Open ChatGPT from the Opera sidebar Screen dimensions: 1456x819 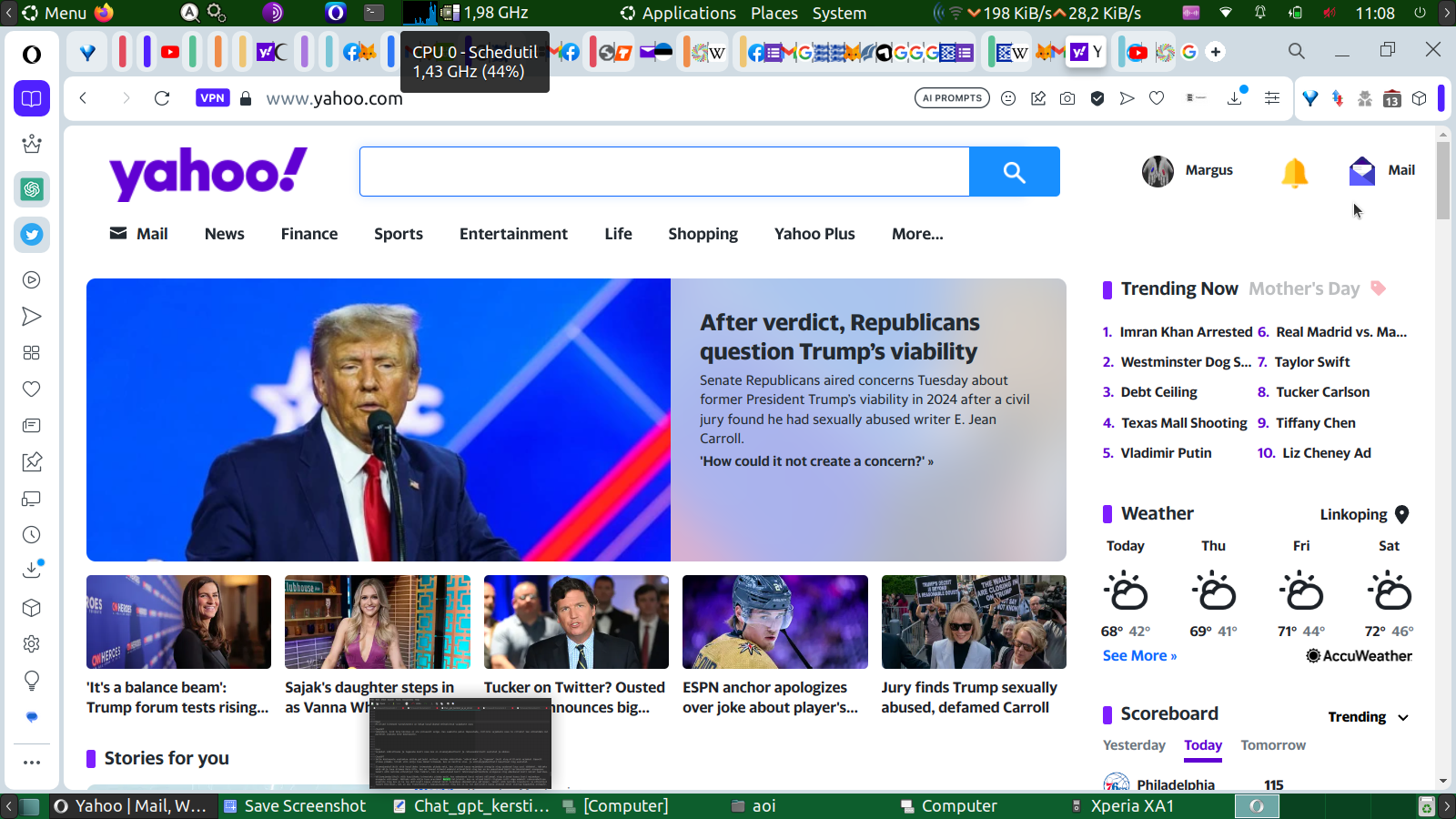coord(32,189)
